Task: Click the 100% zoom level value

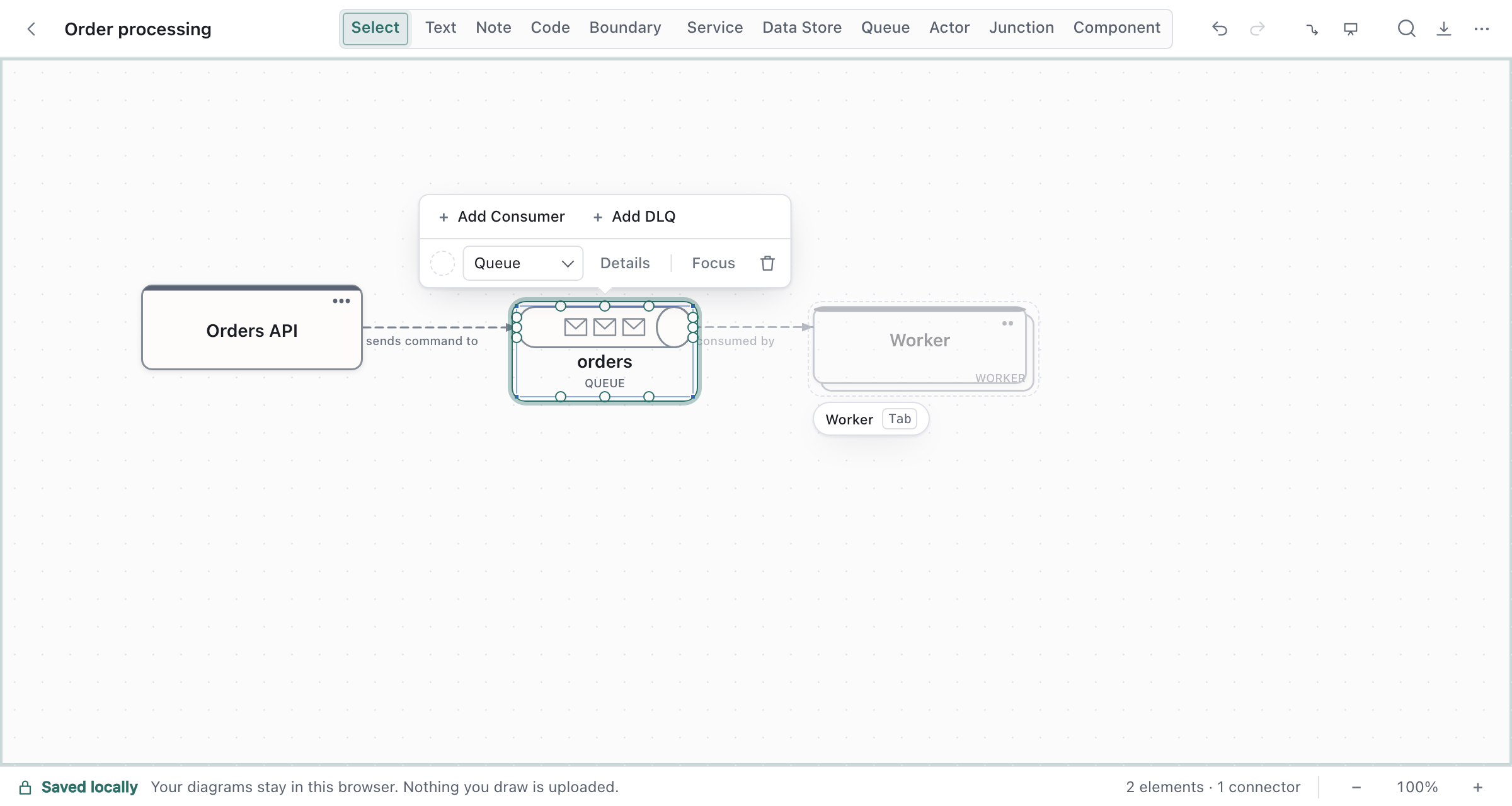Action: 1417,787
